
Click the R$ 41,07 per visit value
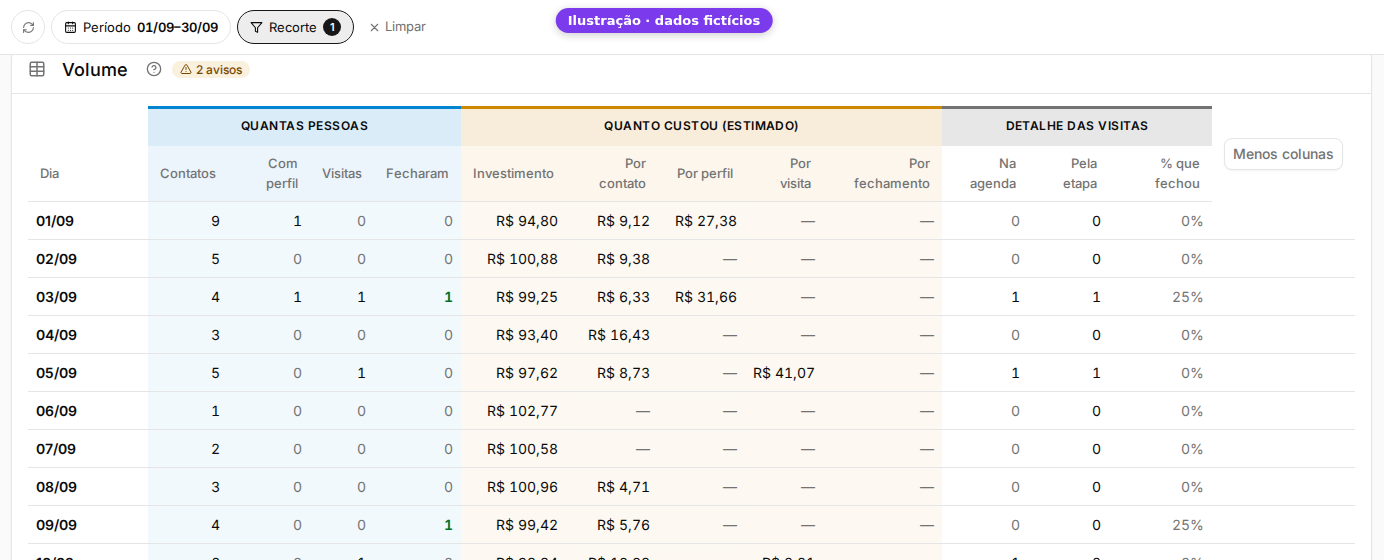784,373
